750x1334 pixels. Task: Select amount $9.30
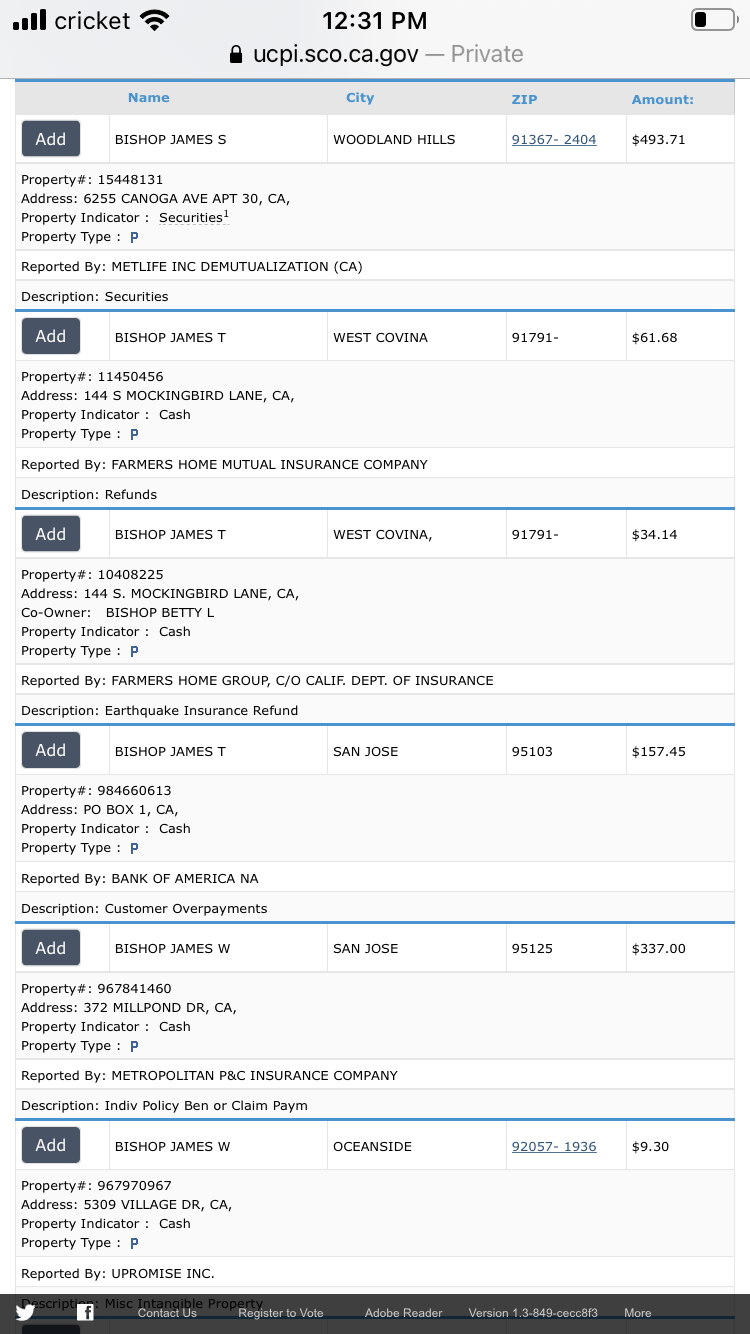(x=651, y=1147)
